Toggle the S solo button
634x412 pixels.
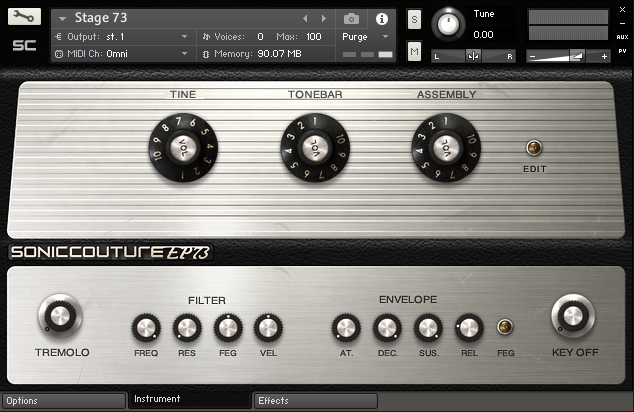tap(414, 19)
